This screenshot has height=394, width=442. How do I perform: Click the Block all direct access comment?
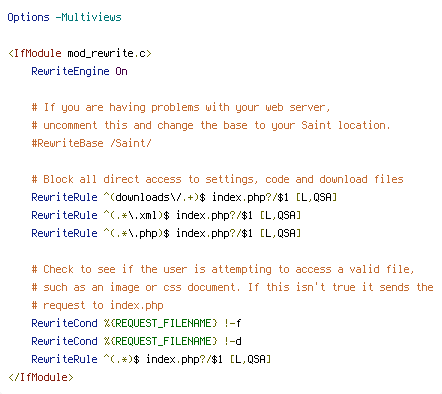pyautogui.click(x=217, y=179)
